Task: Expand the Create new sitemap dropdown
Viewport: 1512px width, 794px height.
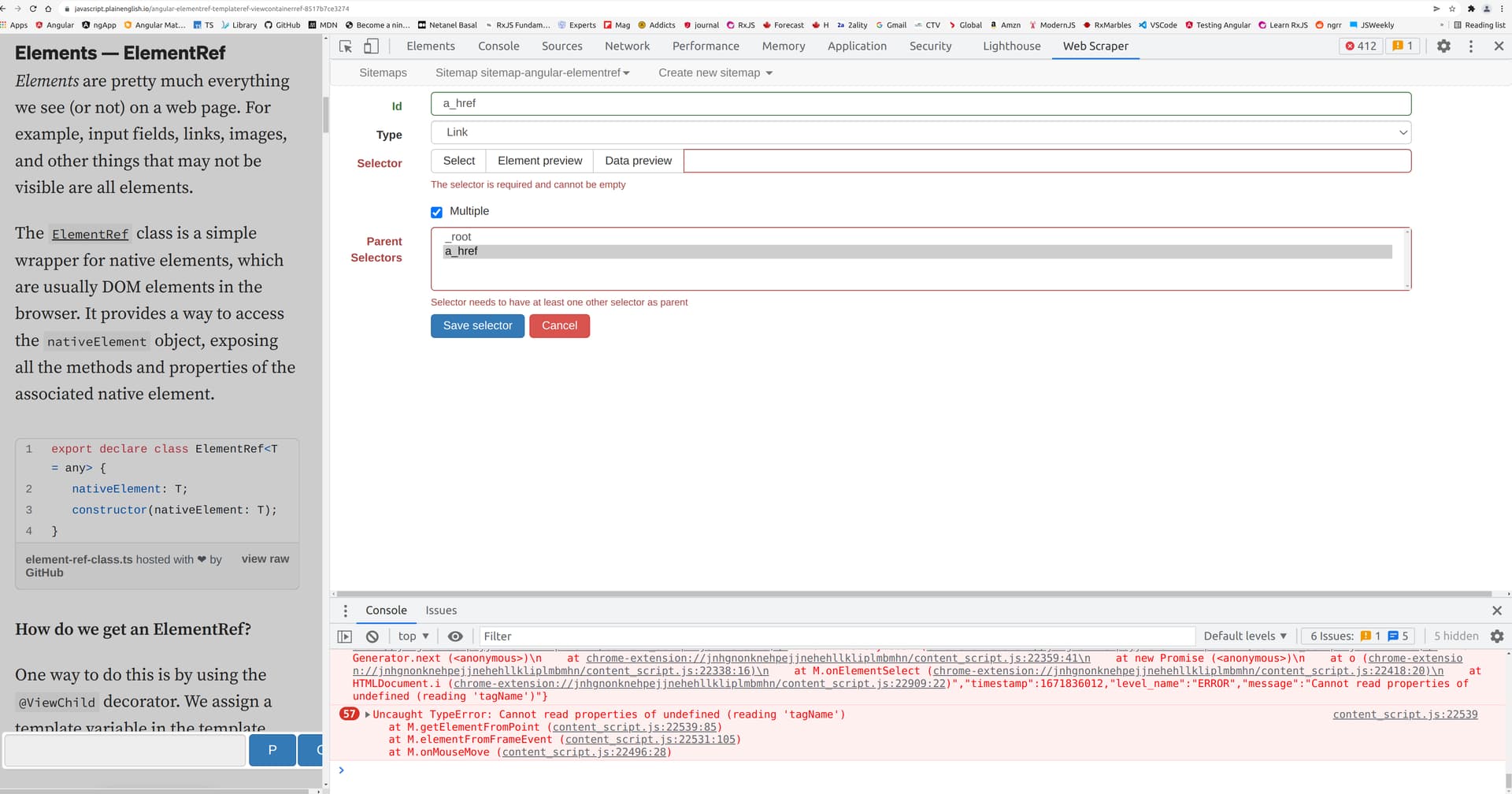Action: point(715,73)
